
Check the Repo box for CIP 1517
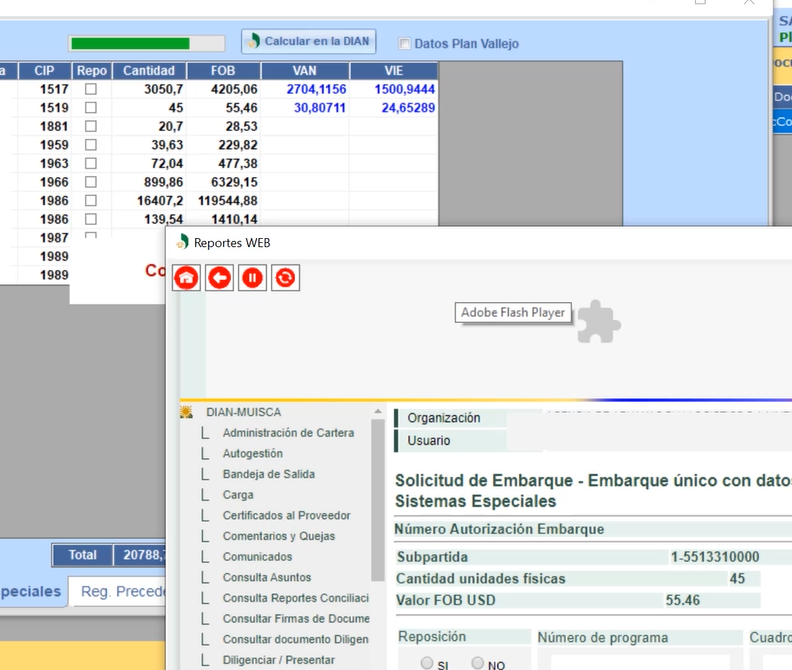click(91, 89)
